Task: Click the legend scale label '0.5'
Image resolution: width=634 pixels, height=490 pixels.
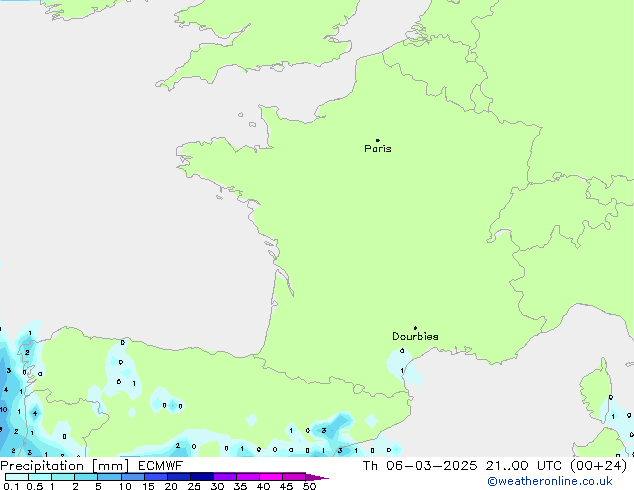Action: coord(35,486)
